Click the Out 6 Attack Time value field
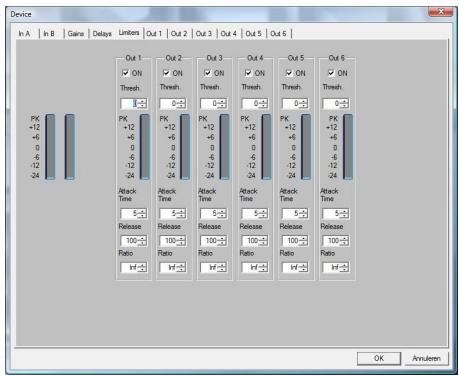The width and height of the screenshot is (459, 376). pyautogui.click(x=332, y=213)
